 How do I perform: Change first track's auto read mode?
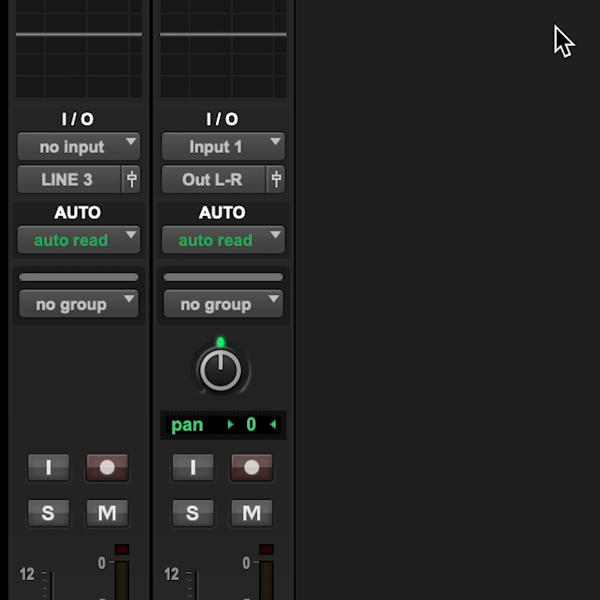79,240
